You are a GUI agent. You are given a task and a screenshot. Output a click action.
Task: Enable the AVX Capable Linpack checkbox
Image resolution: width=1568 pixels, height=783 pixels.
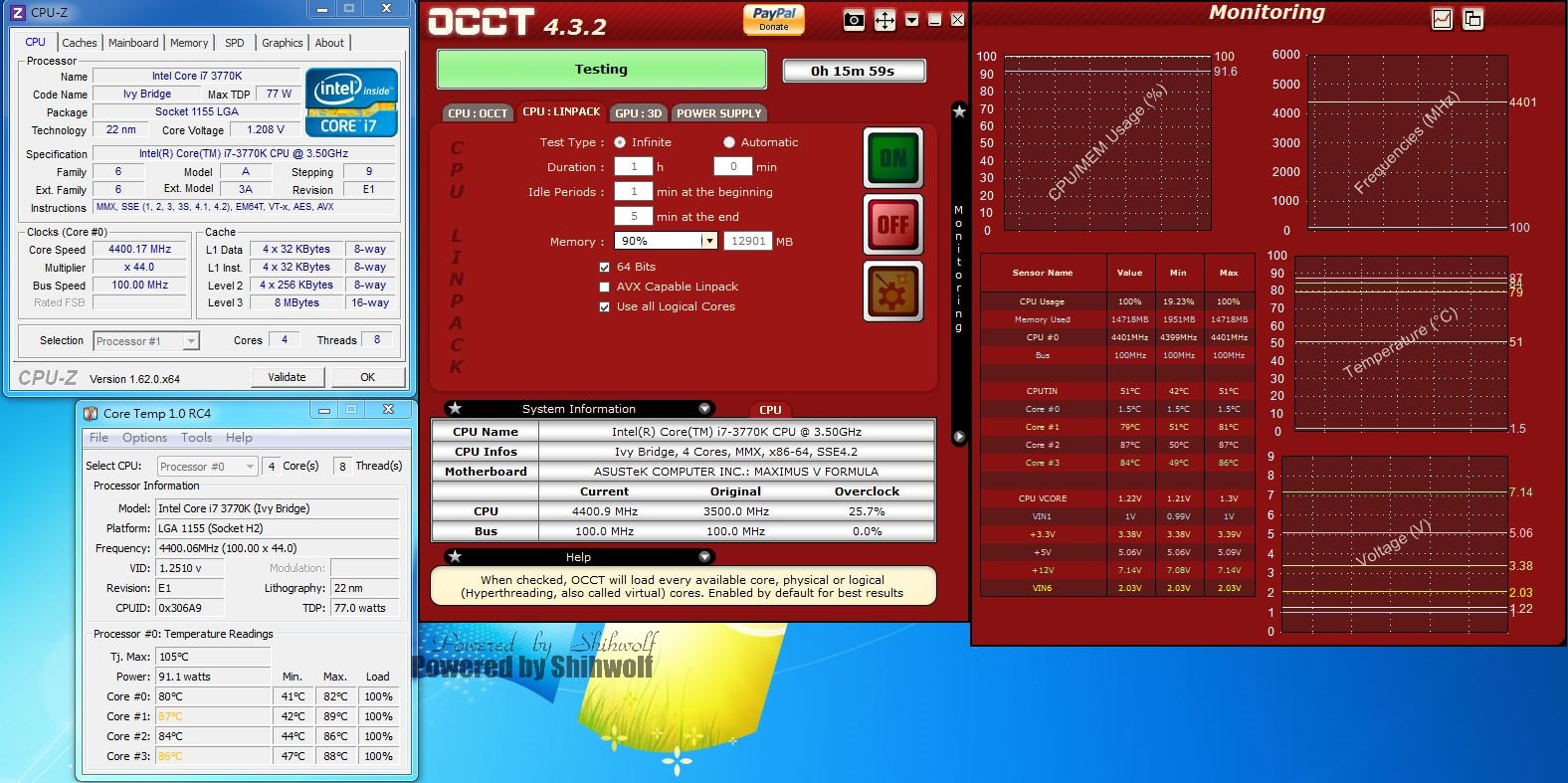[604, 287]
